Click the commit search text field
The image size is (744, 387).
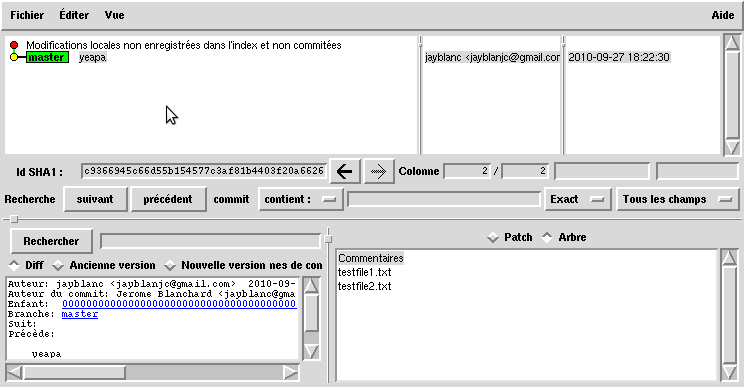click(x=444, y=199)
